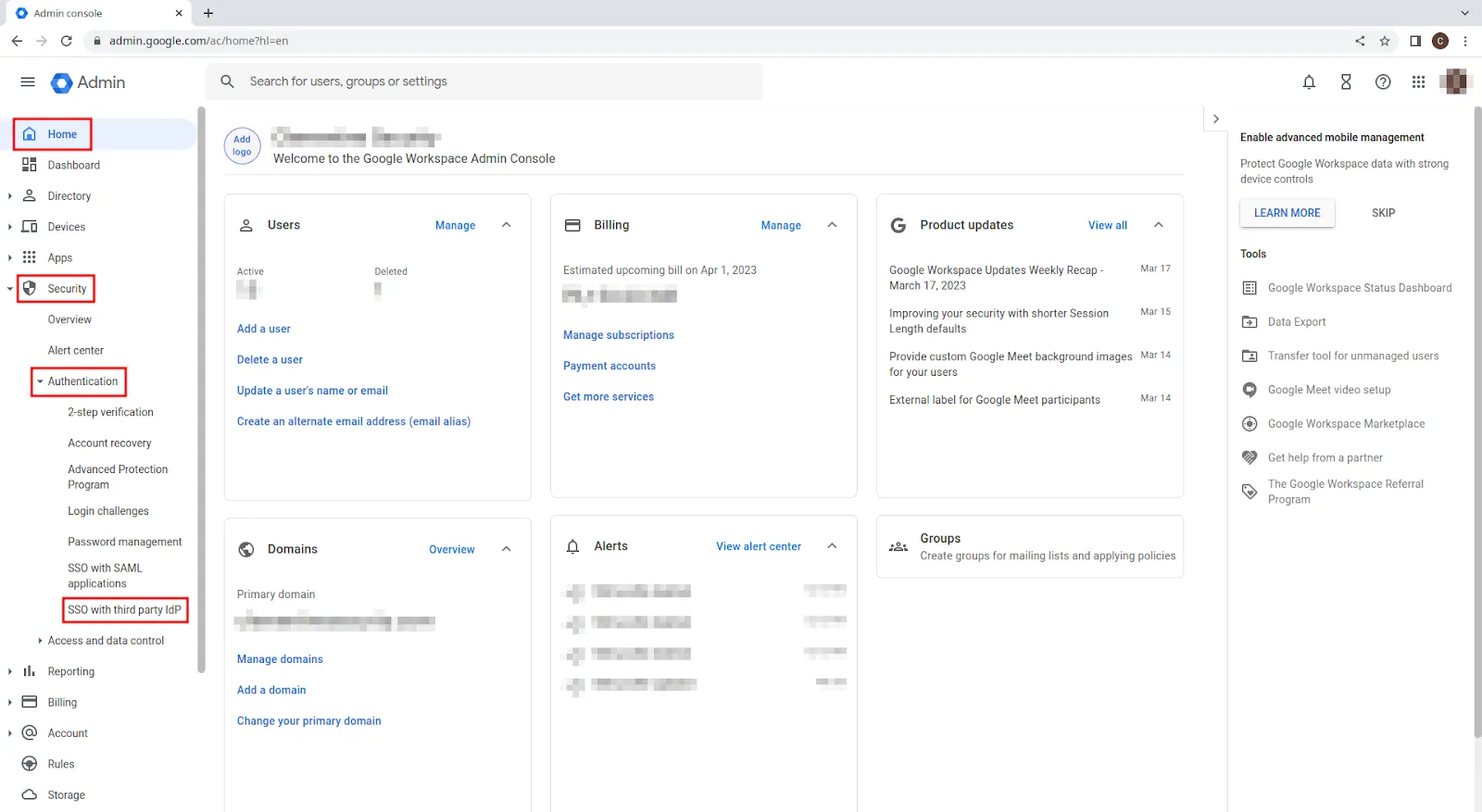Viewport: 1482px width, 812px height.
Task: Expand the Devices tree section
Action: click(x=10, y=227)
